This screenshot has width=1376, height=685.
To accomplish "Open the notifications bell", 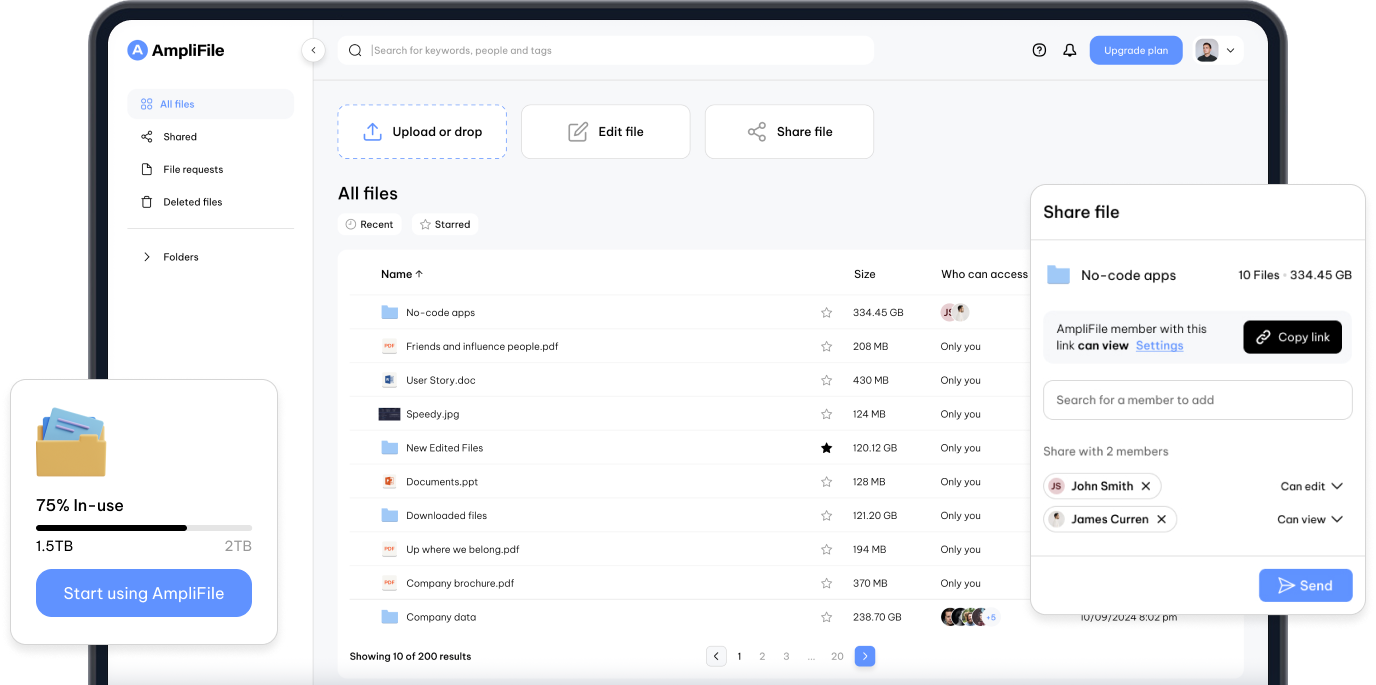I will [x=1069, y=50].
